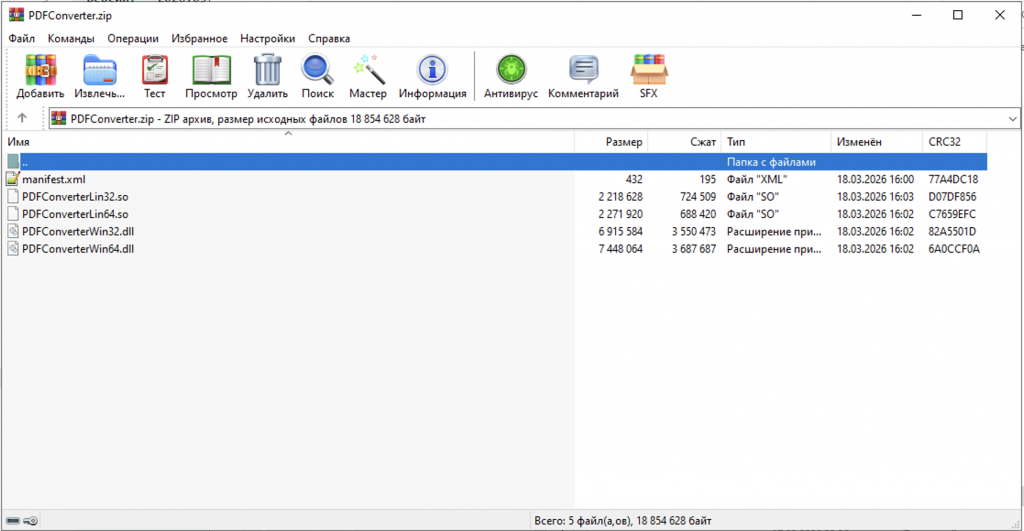1024x531 pixels.
Task: Click size value 7 448 064
Action: pyautogui.click(x=620, y=249)
